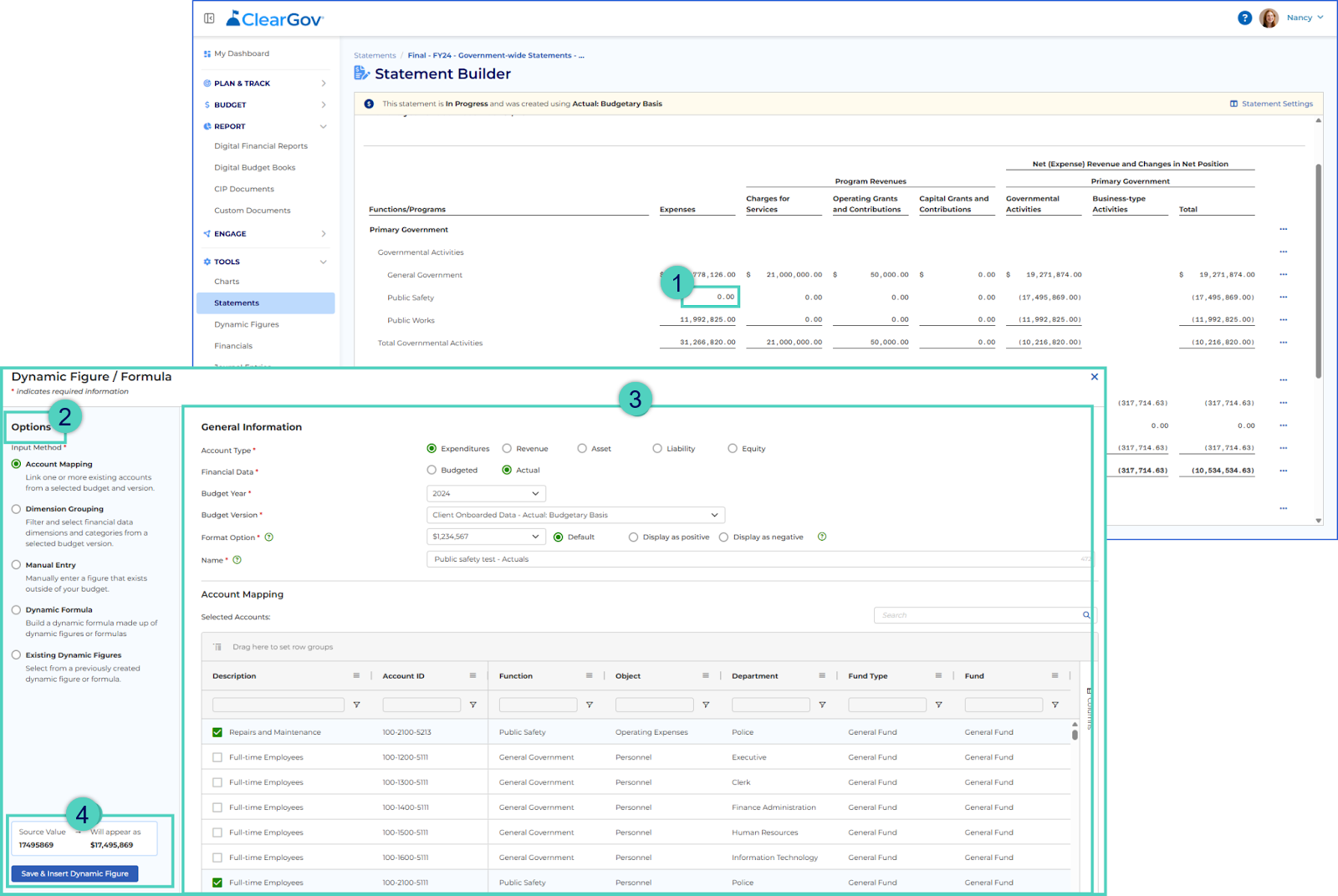Viewport: 1338px width, 896px height.
Task: Click the Account ID column filter funnel
Action: click(473, 705)
